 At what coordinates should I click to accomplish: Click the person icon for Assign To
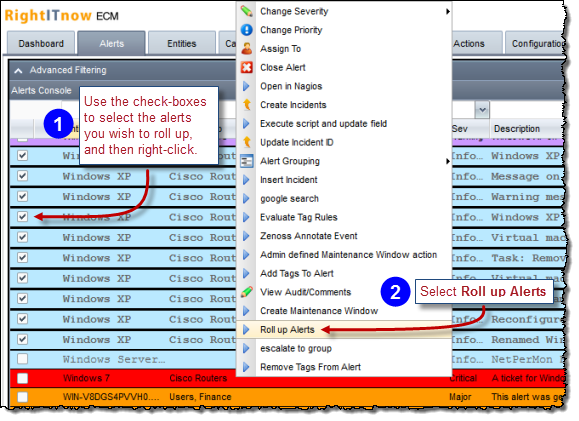[x=246, y=48]
